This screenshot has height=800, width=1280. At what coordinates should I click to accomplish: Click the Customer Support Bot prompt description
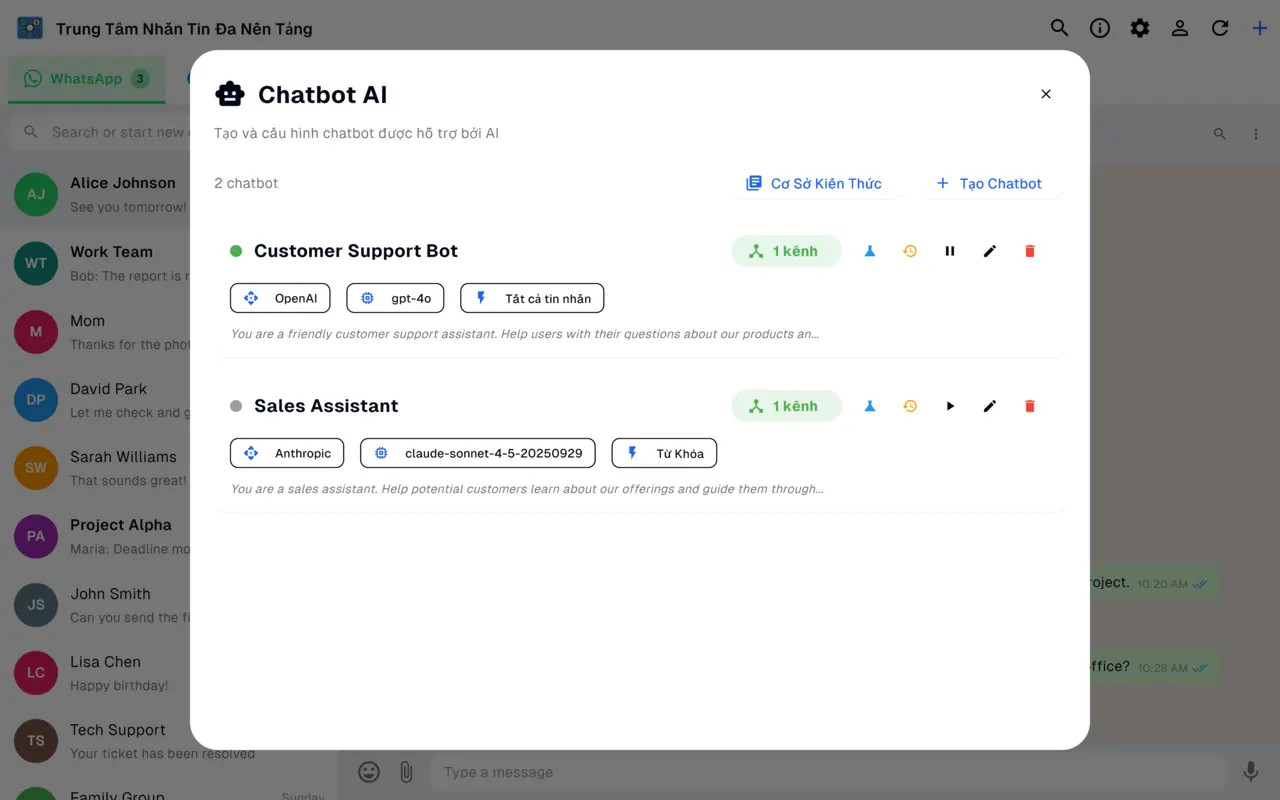[x=525, y=334]
